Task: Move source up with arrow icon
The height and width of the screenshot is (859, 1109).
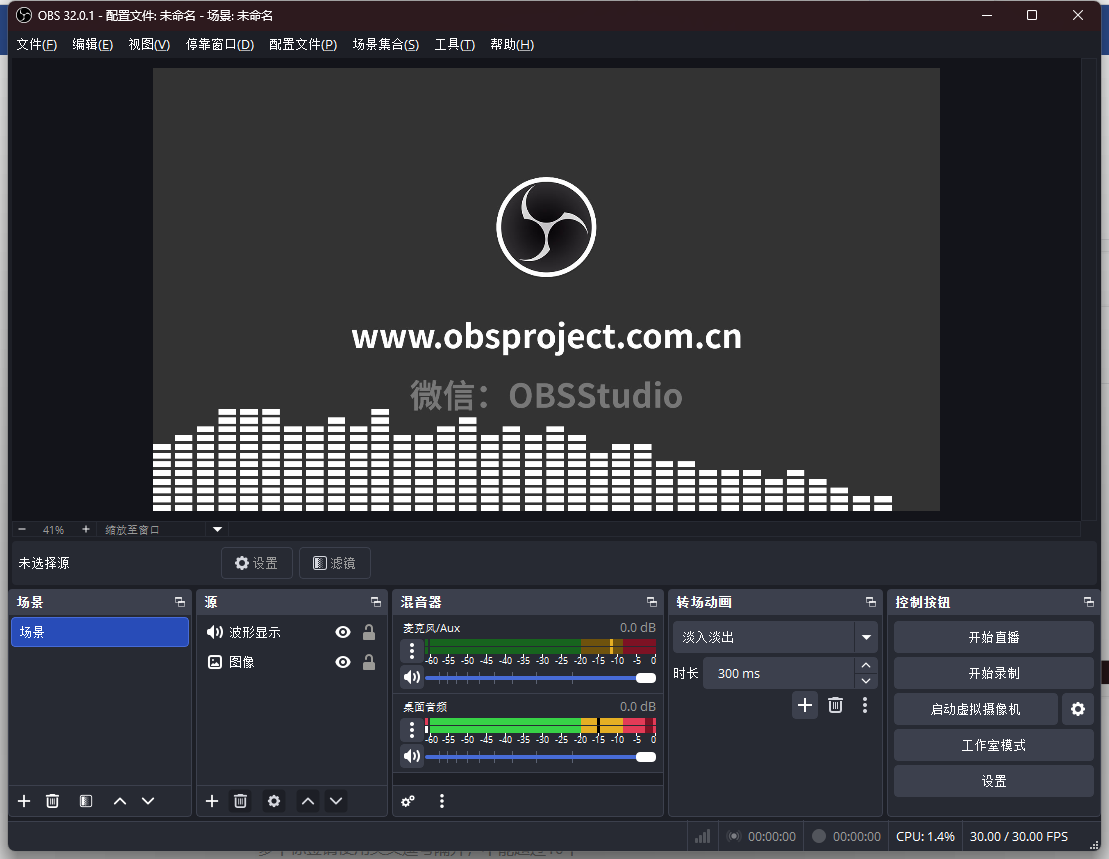Action: click(x=308, y=801)
